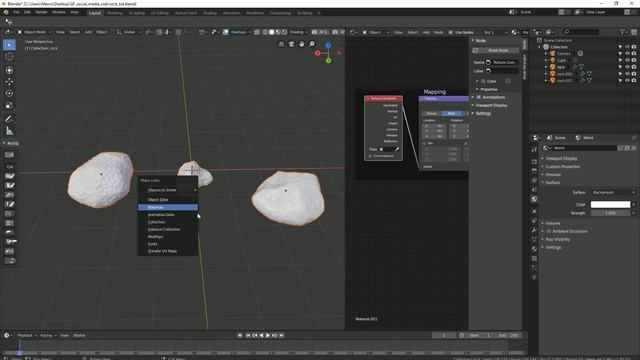This screenshot has height=360, width=640.
Task: Click the hand pan view icon
Action: click(302, 44)
